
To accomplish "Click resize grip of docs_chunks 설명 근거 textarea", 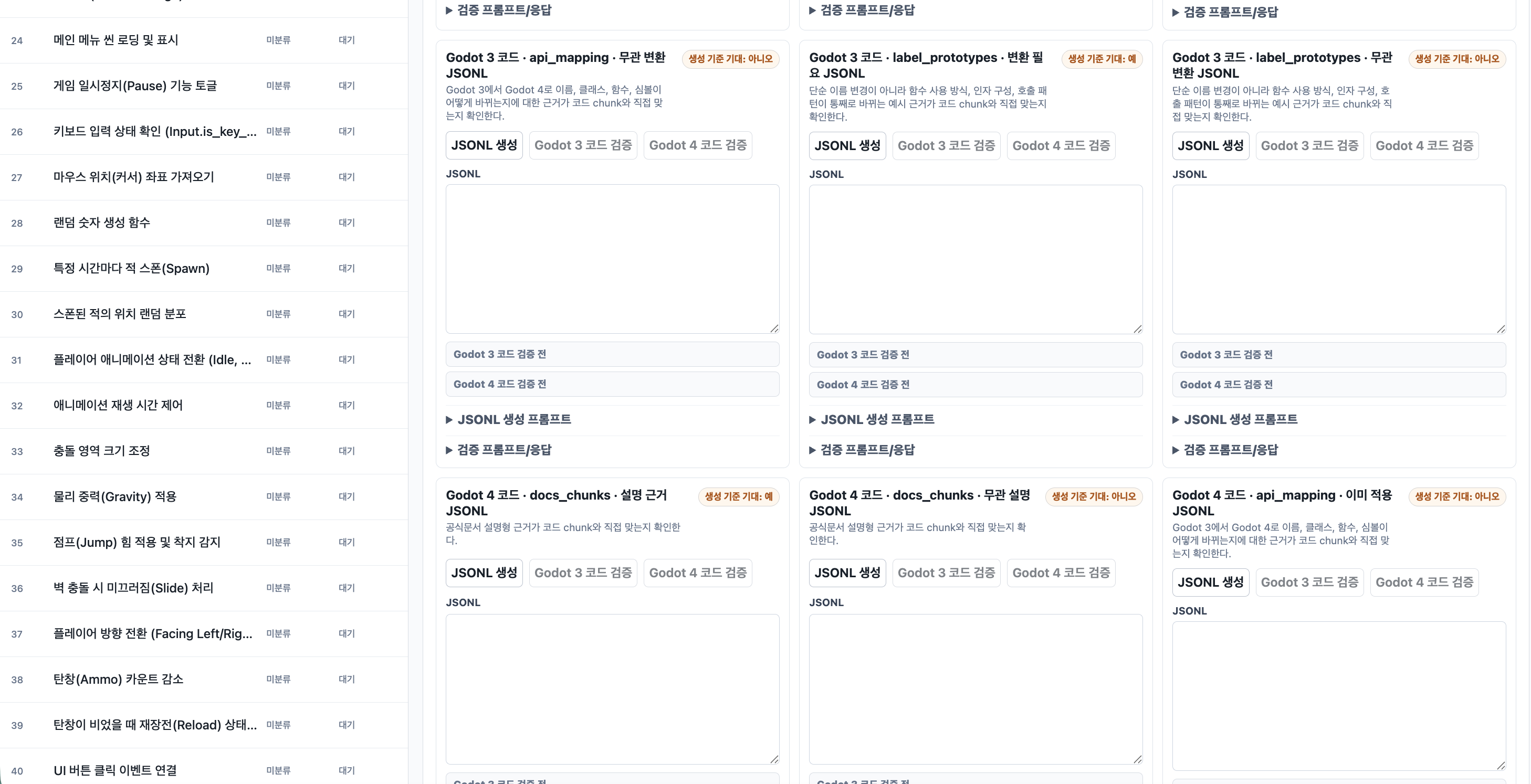I will coord(774,759).
